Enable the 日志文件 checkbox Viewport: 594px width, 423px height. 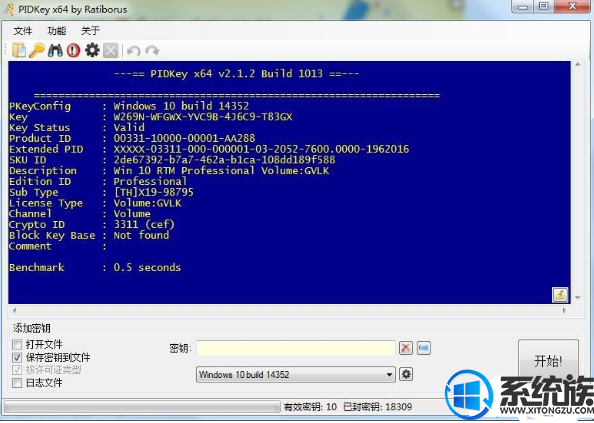(x=17, y=383)
